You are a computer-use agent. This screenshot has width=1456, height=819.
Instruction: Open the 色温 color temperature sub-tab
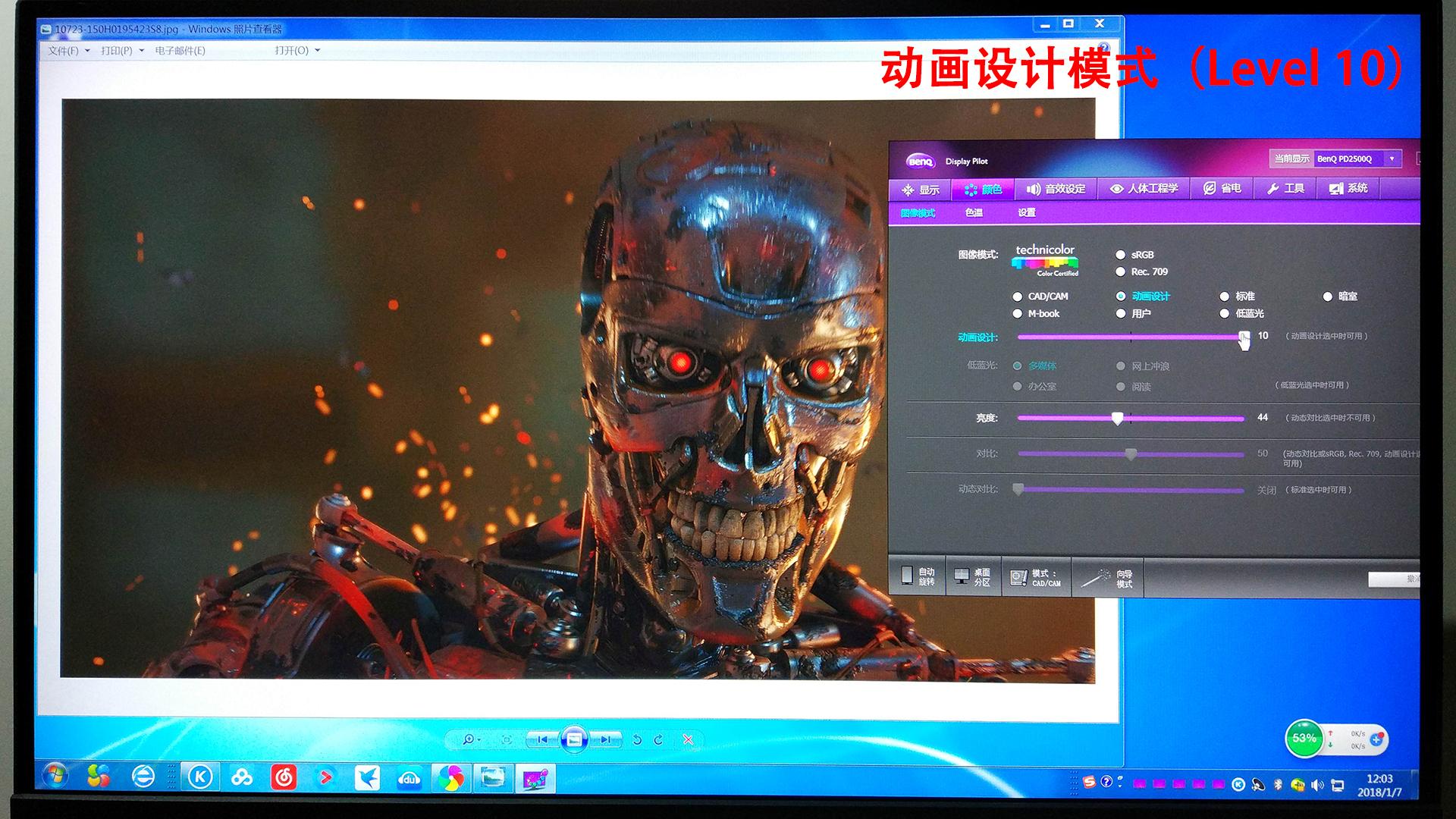(974, 213)
